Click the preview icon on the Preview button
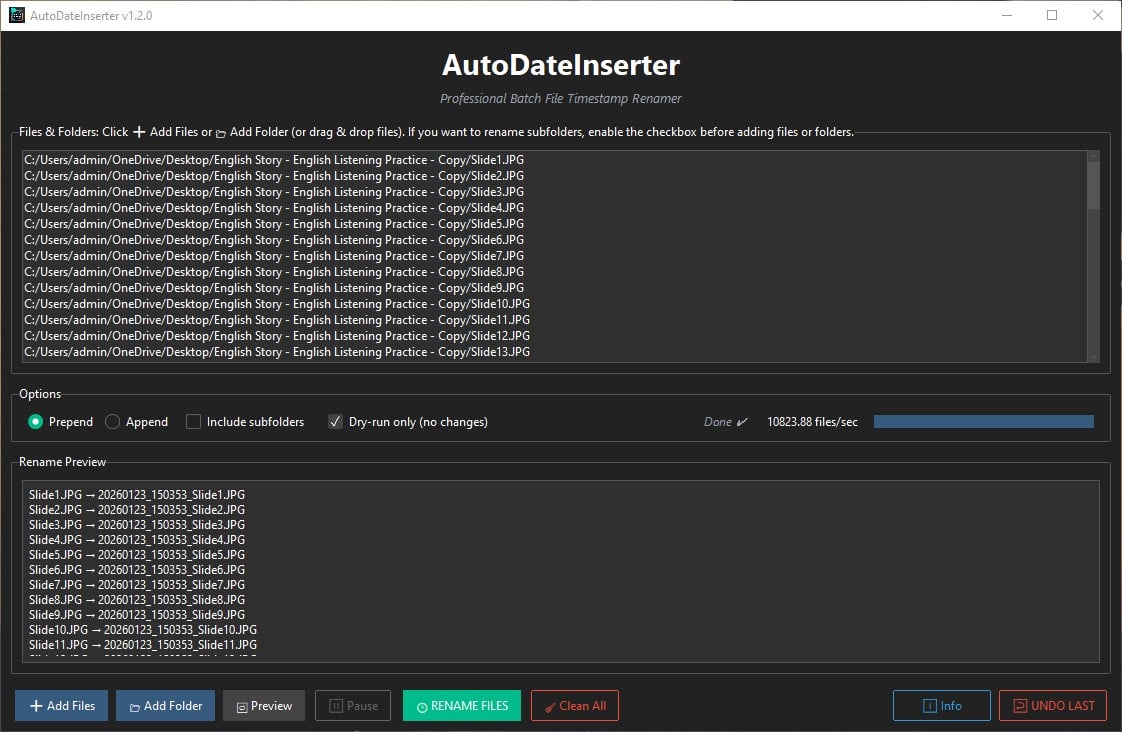 pos(241,705)
